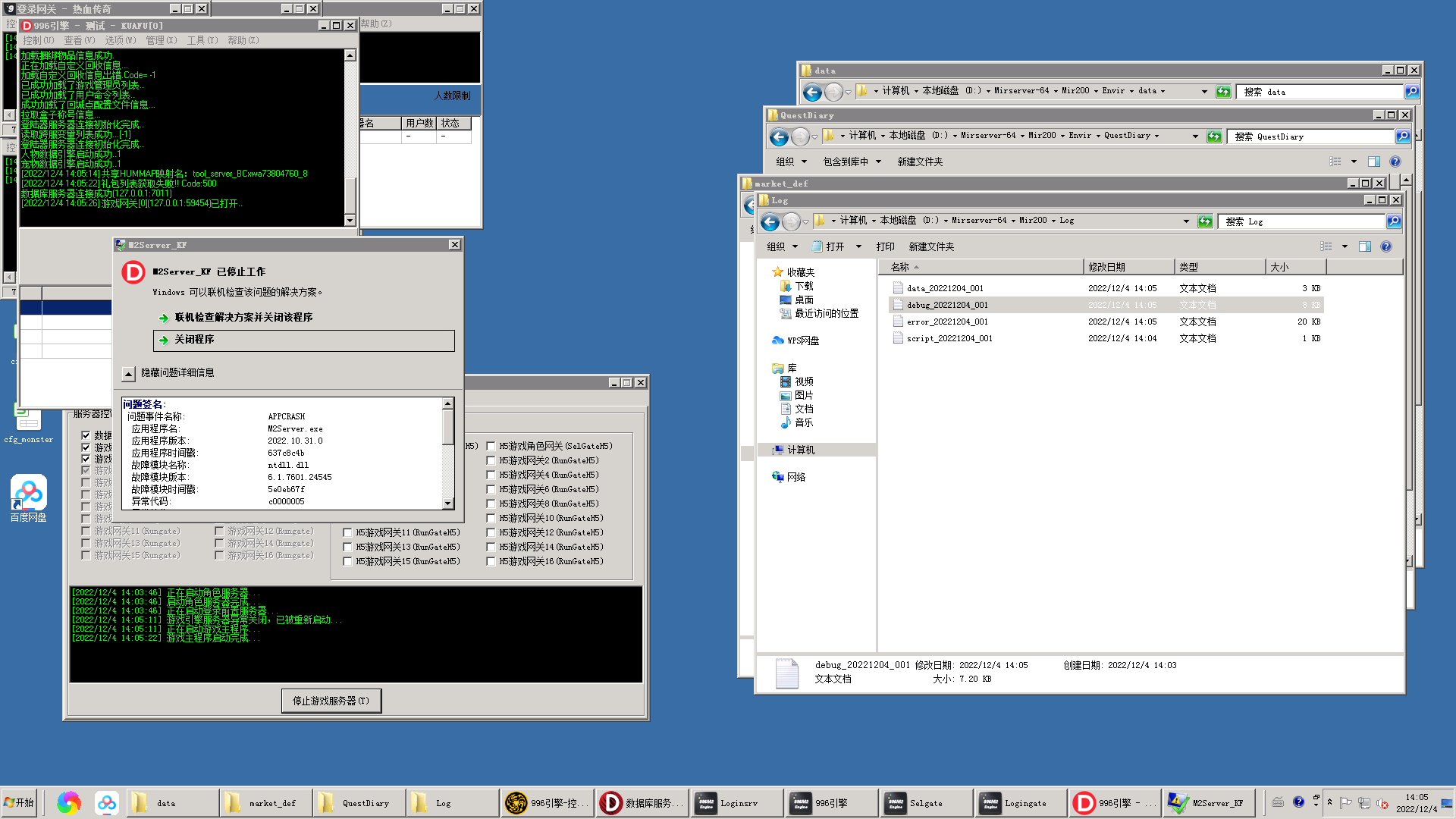Click refresh icon in Log address bar
1456x819 pixels.
tap(1205, 221)
